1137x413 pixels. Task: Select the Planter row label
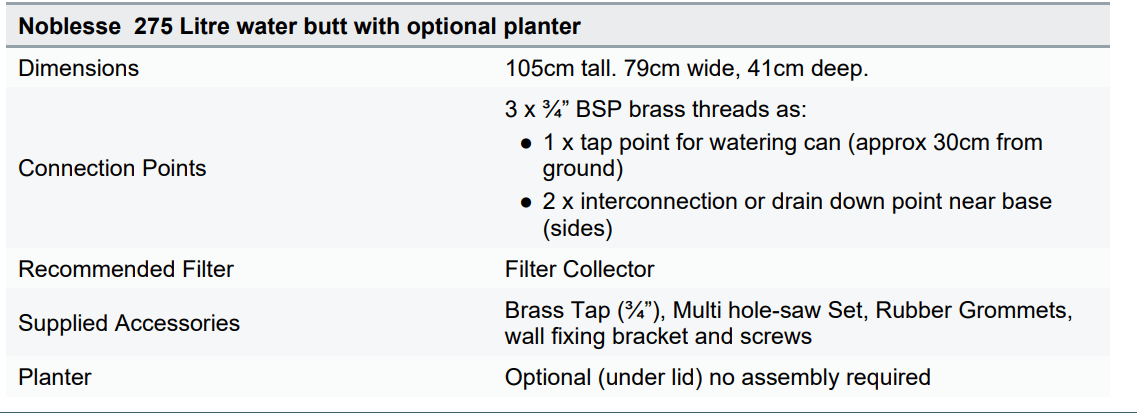pyautogui.click(x=55, y=377)
